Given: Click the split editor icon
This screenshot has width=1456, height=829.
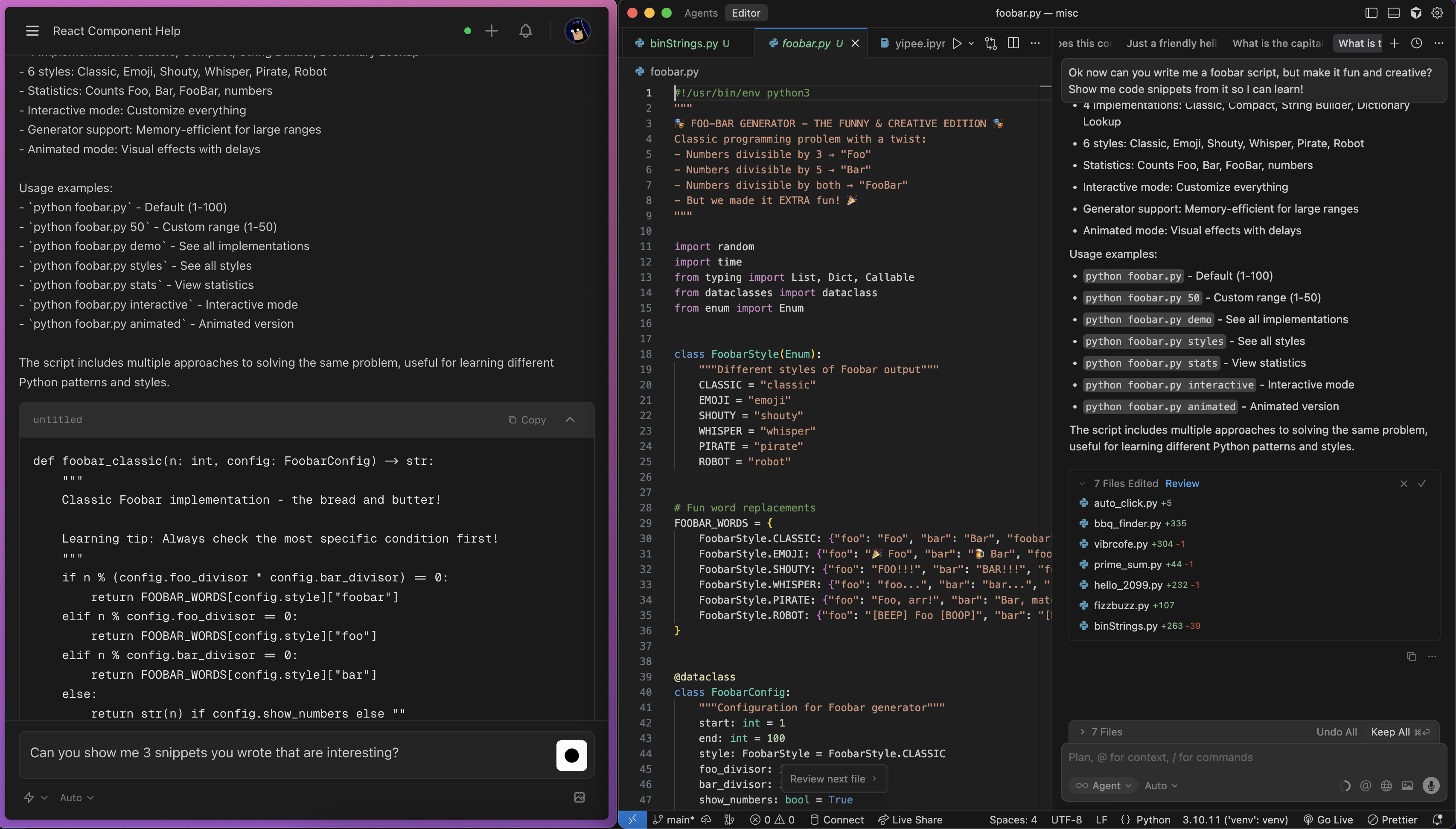Looking at the screenshot, I should tap(1013, 43).
